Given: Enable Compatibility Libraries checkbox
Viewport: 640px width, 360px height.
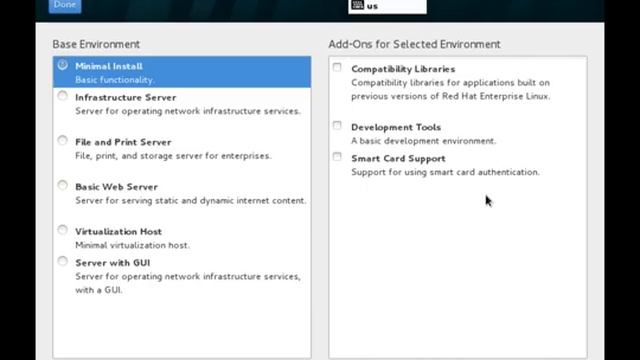Looking at the screenshot, I should click(x=337, y=67).
